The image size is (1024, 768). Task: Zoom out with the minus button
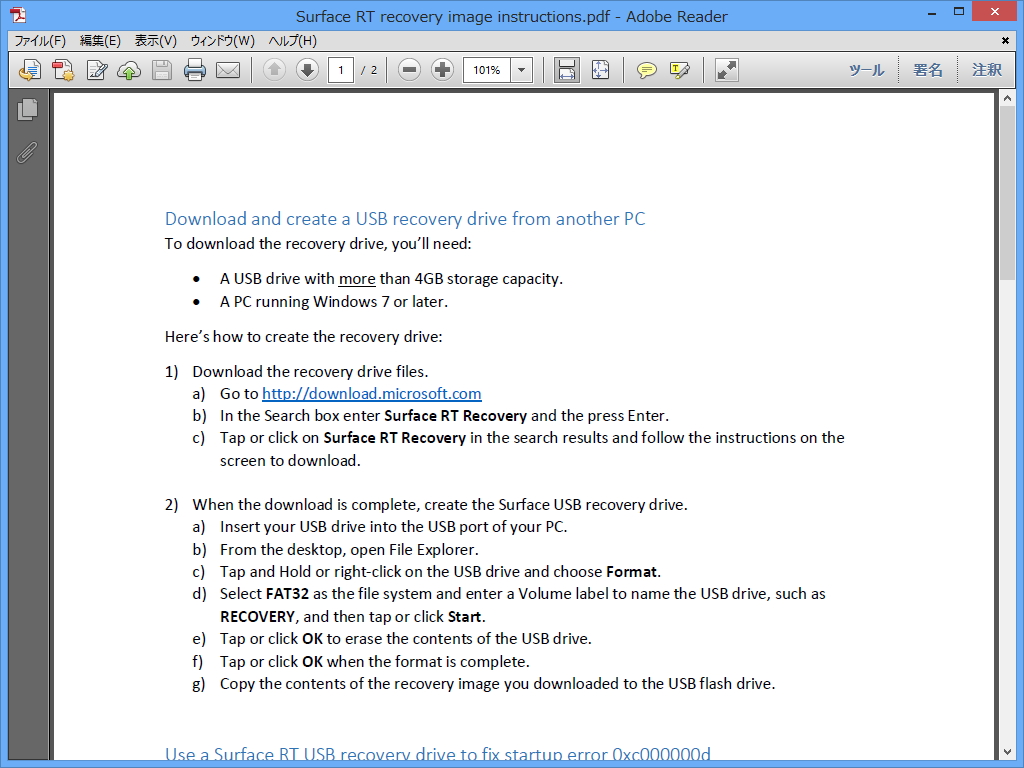(x=409, y=70)
